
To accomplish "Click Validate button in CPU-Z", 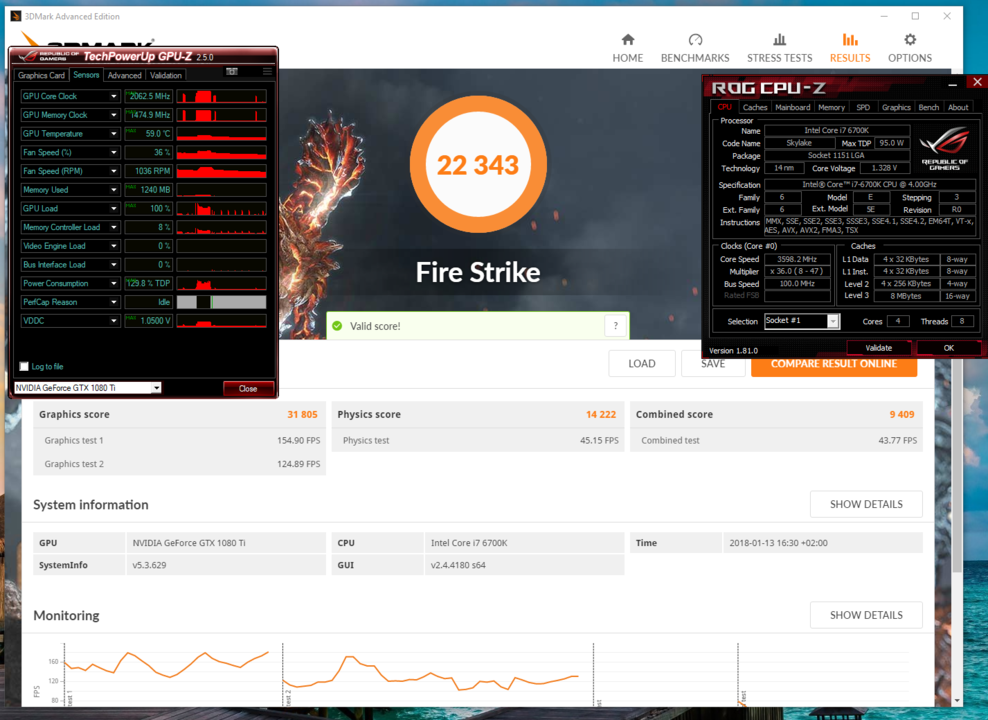I will pos(878,348).
